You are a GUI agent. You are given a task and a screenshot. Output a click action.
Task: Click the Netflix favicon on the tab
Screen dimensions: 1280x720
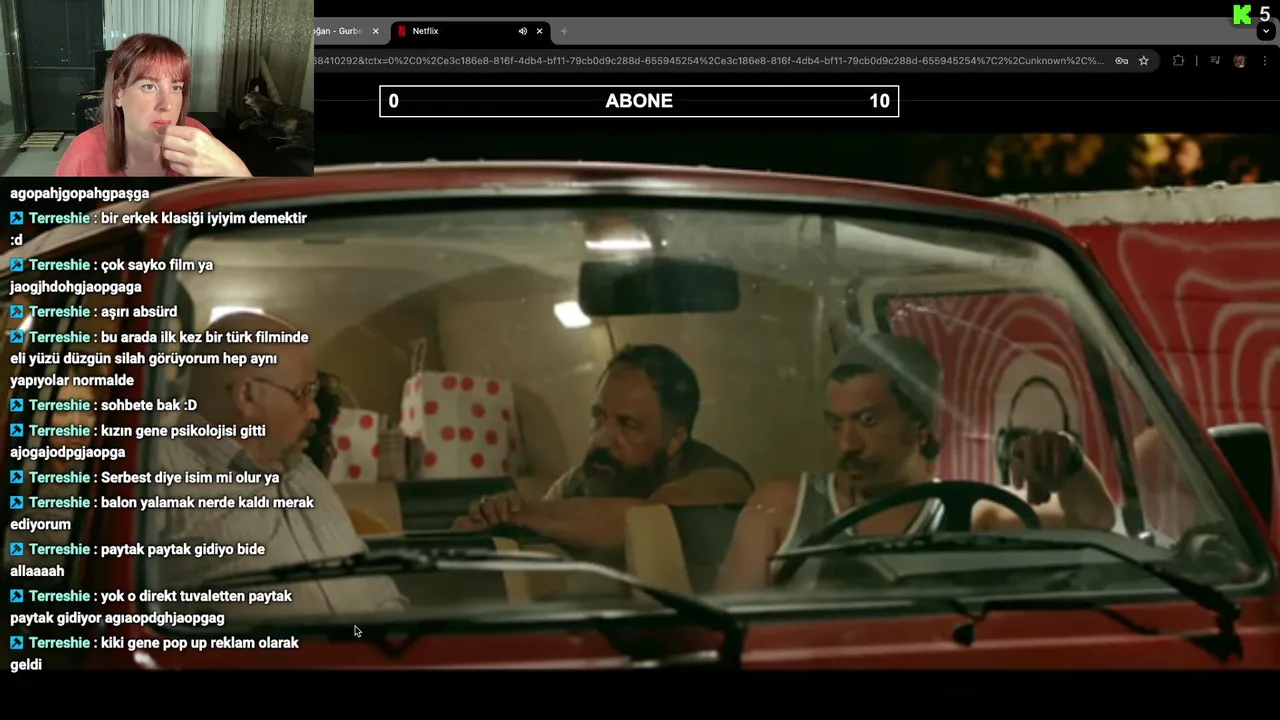pyautogui.click(x=402, y=31)
